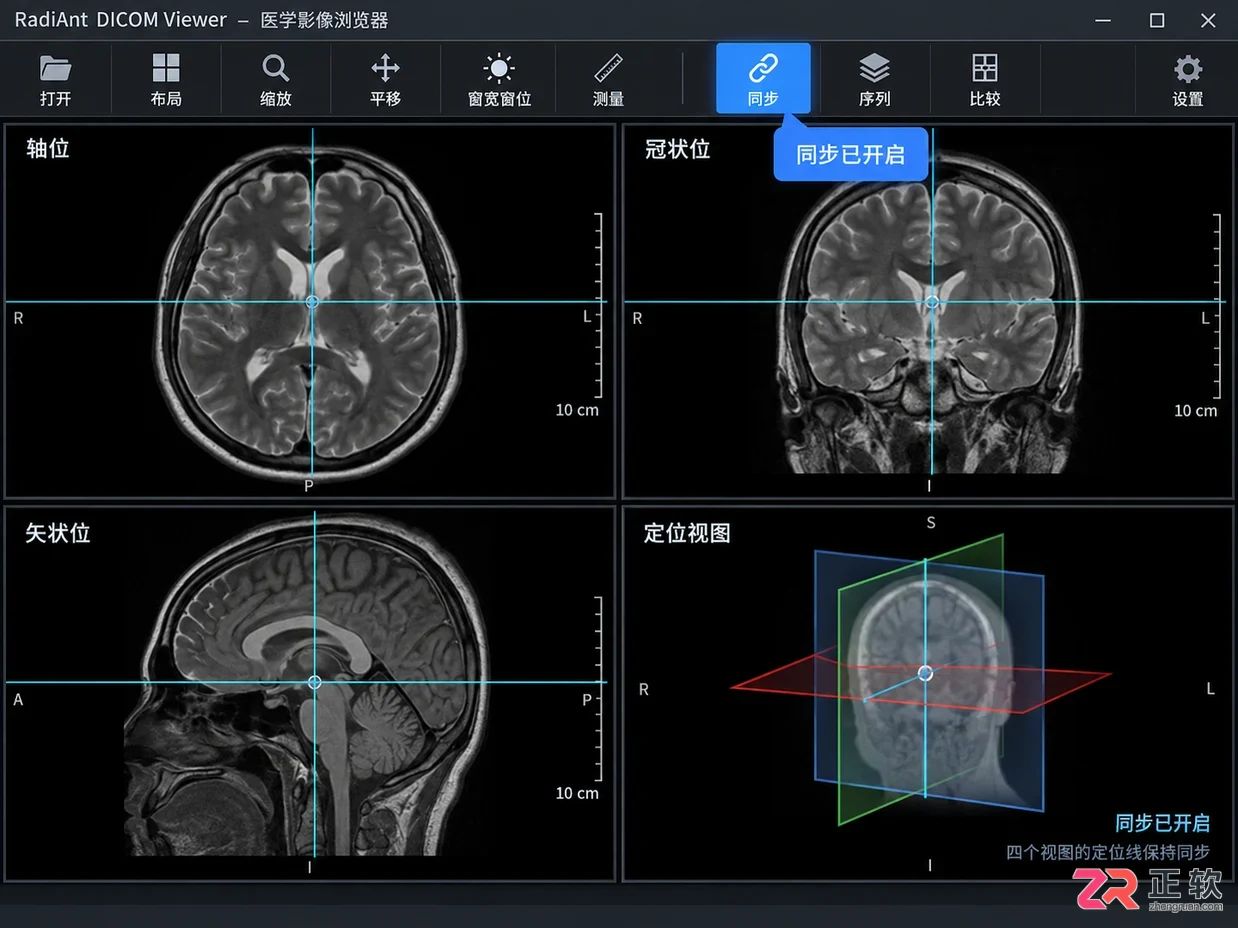The height and width of the screenshot is (928, 1238).
Task: Click the crosshair center in coronal view
Action: 932,301
